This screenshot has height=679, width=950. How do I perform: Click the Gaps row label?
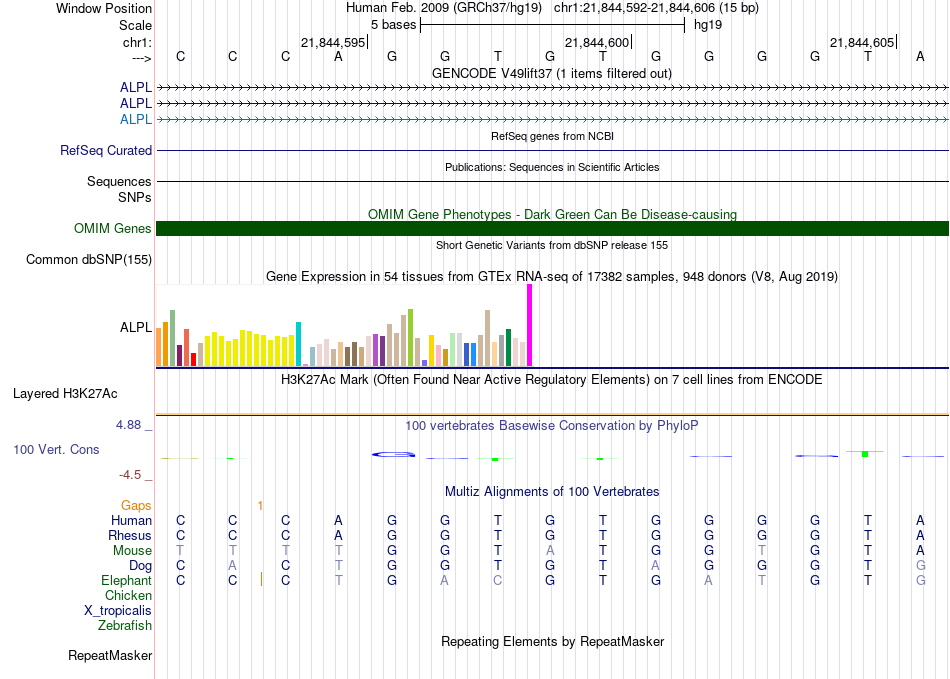(x=136, y=506)
